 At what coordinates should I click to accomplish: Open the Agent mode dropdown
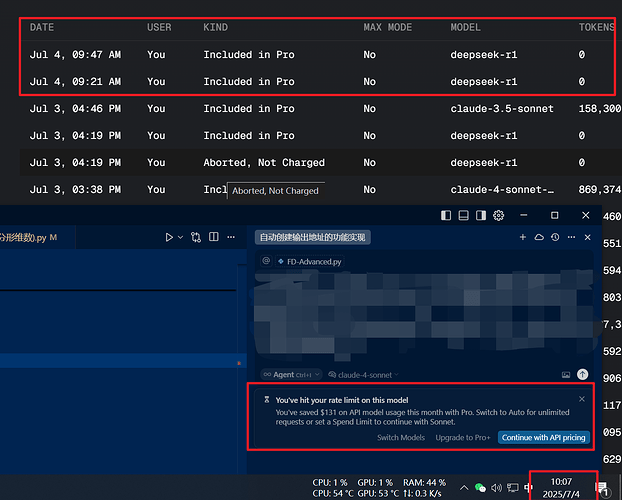(x=291, y=375)
